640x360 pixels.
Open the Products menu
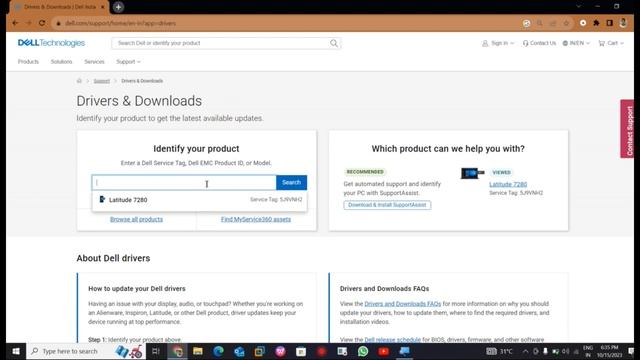(x=28, y=62)
